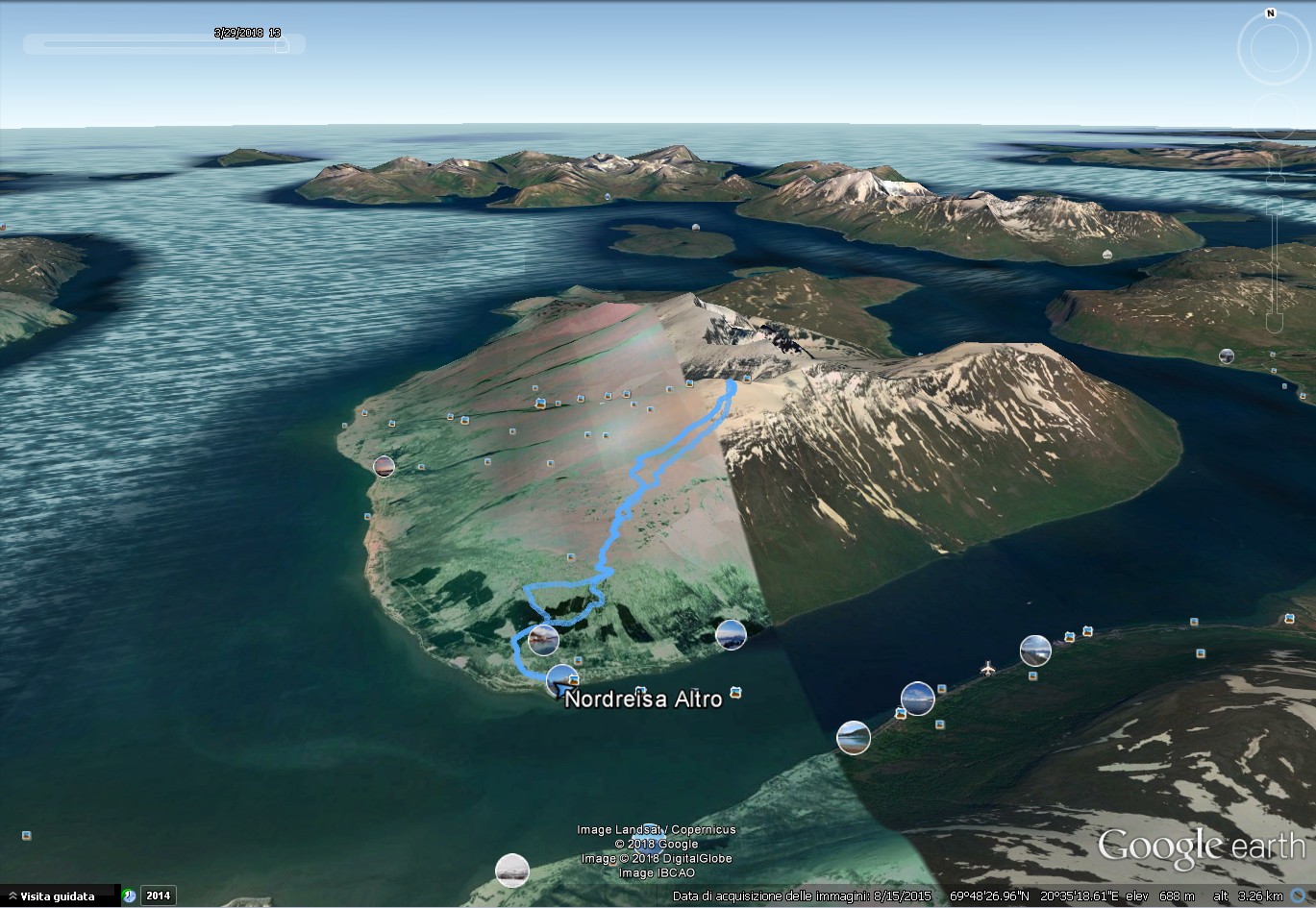Open photo thumbnail on the track near the shore

[x=543, y=639]
